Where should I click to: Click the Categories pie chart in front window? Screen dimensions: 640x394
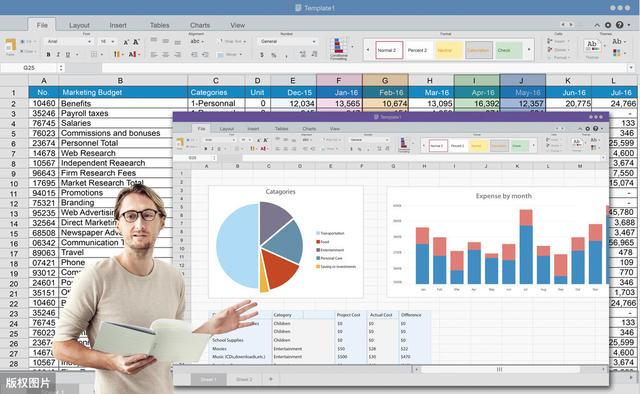coord(260,247)
